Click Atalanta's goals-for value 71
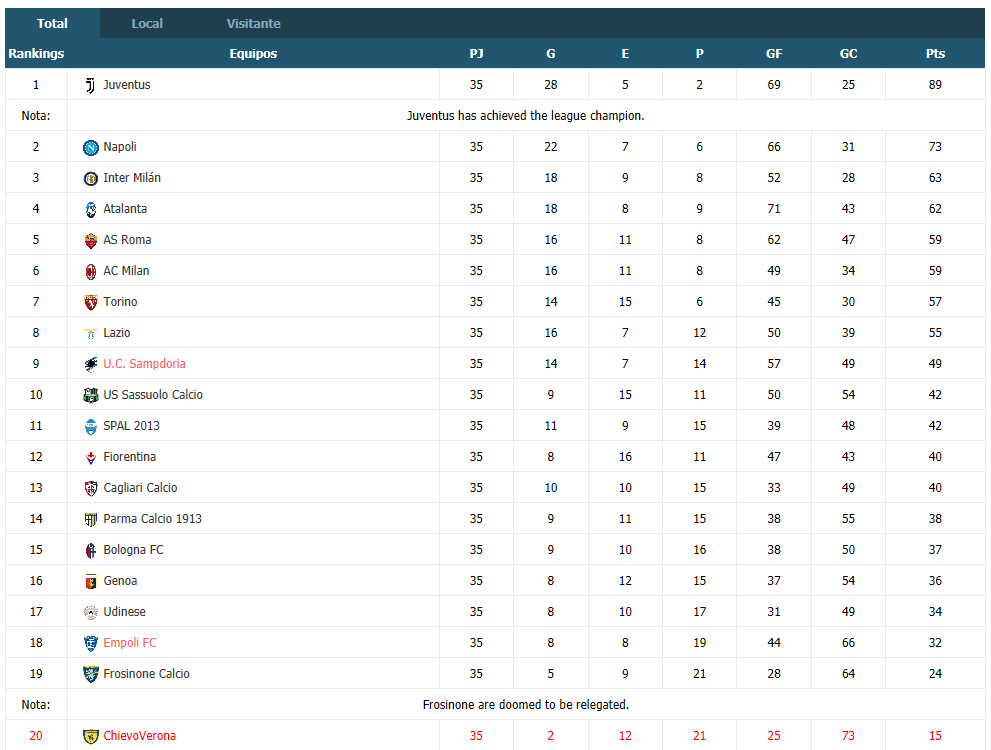The width and height of the screenshot is (991, 750). click(774, 209)
